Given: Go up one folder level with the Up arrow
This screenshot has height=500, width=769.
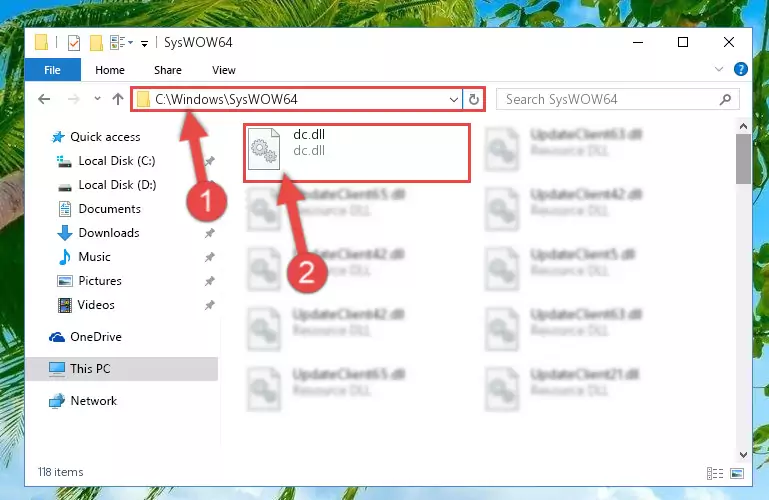Looking at the screenshot, I should point(118,100).
